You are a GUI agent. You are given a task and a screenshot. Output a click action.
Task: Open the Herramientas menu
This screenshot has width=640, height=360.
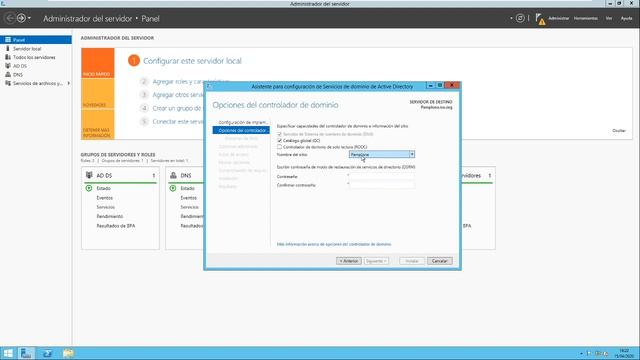coord(586,18)
